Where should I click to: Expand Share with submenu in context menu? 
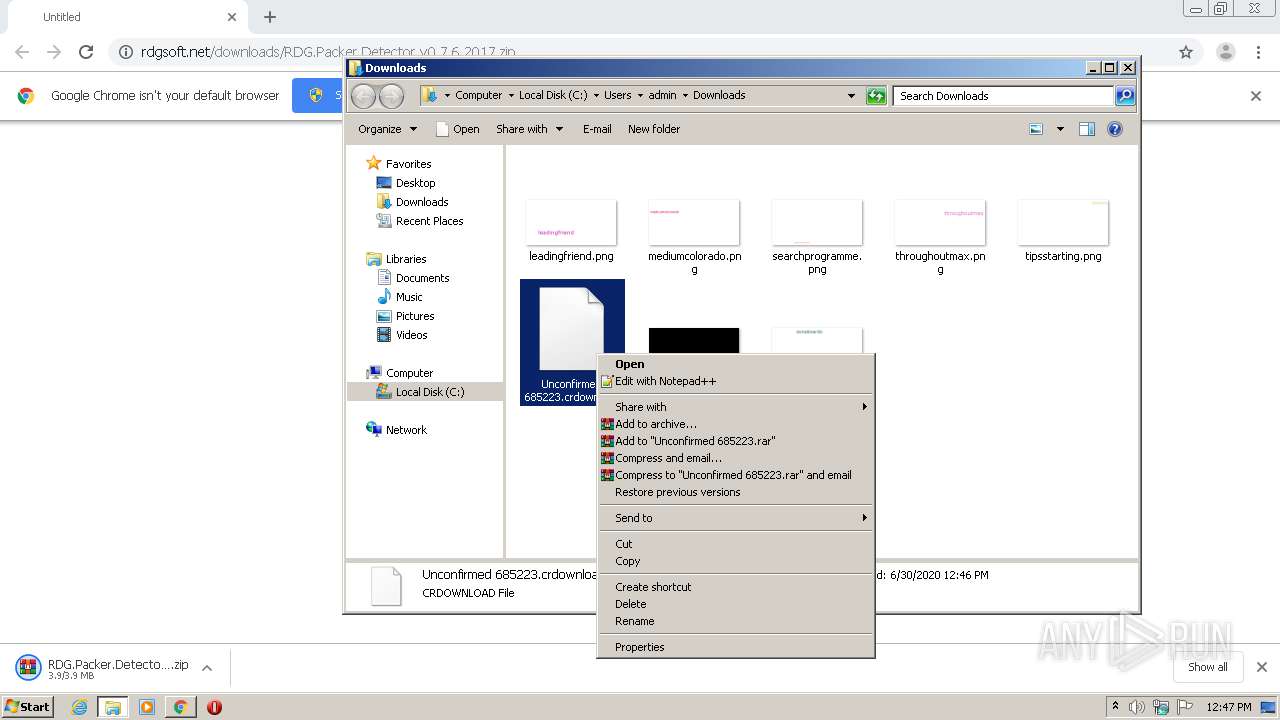tap(736, 407)
